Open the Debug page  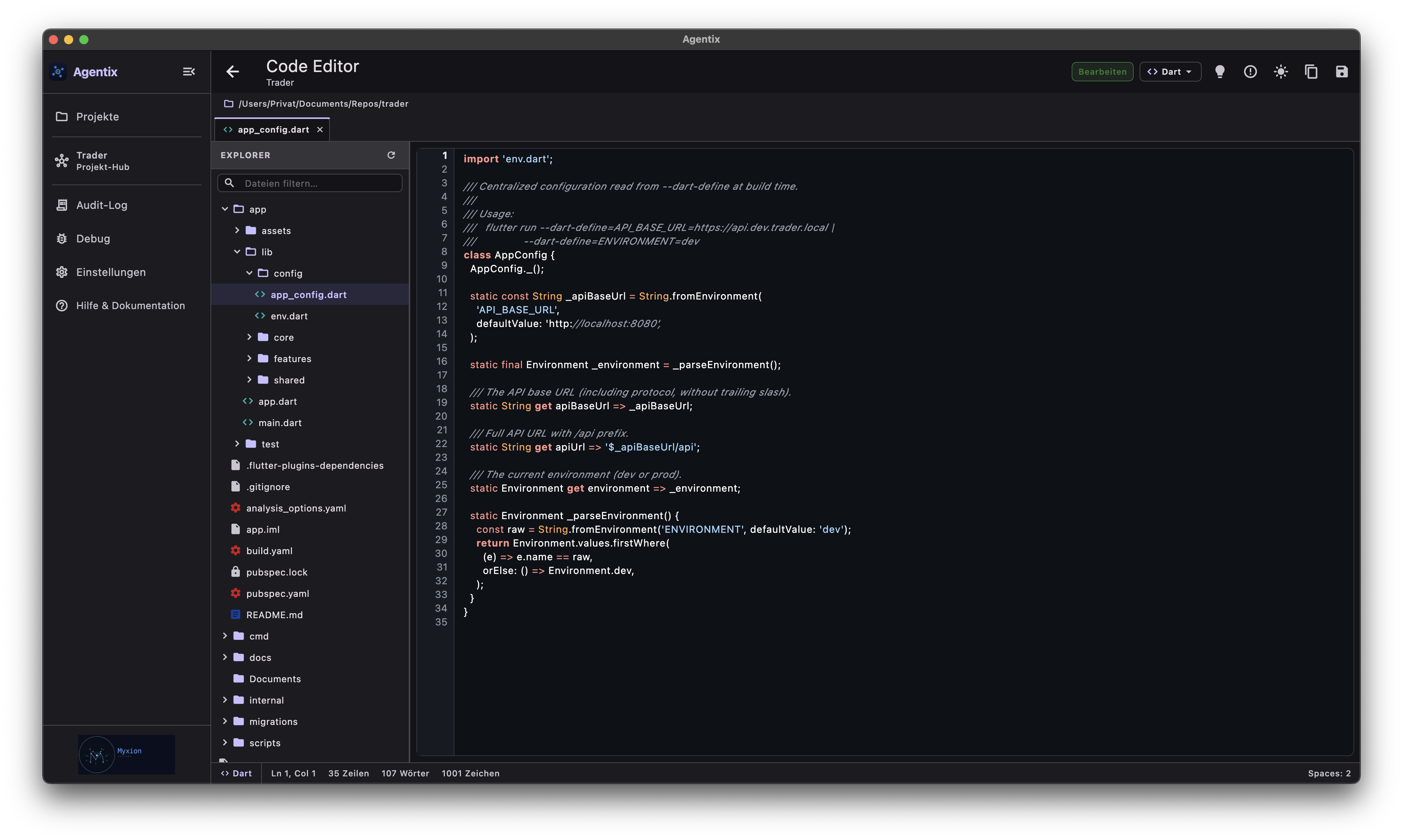tap(126, 238)
